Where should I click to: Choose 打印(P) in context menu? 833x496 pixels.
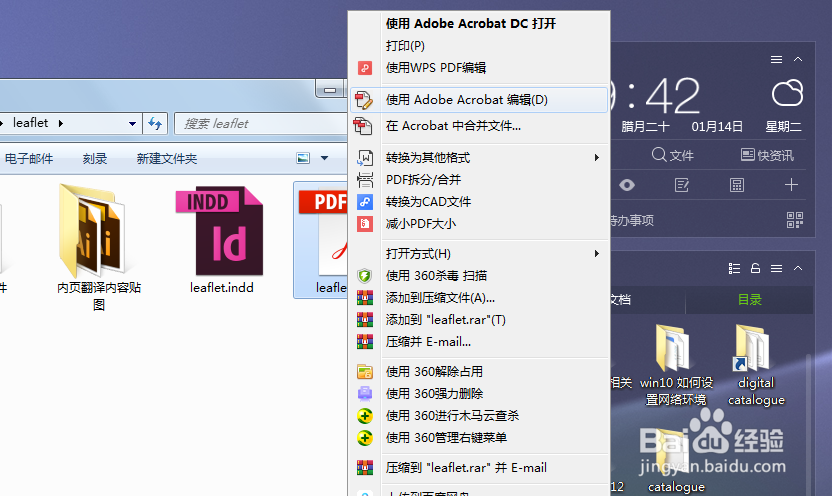point(405,46)
